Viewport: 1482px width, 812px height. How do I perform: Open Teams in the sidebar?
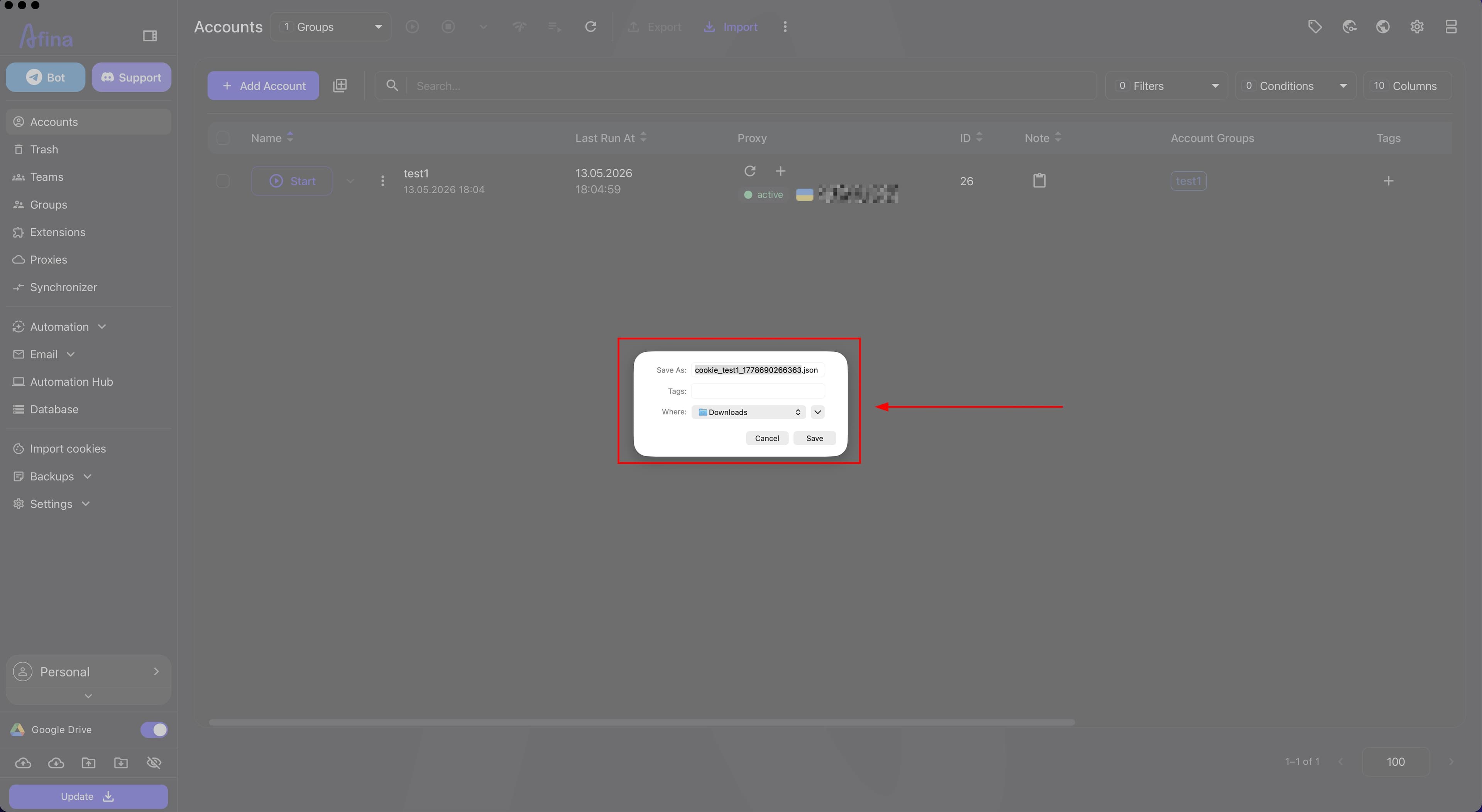[89, 177]
